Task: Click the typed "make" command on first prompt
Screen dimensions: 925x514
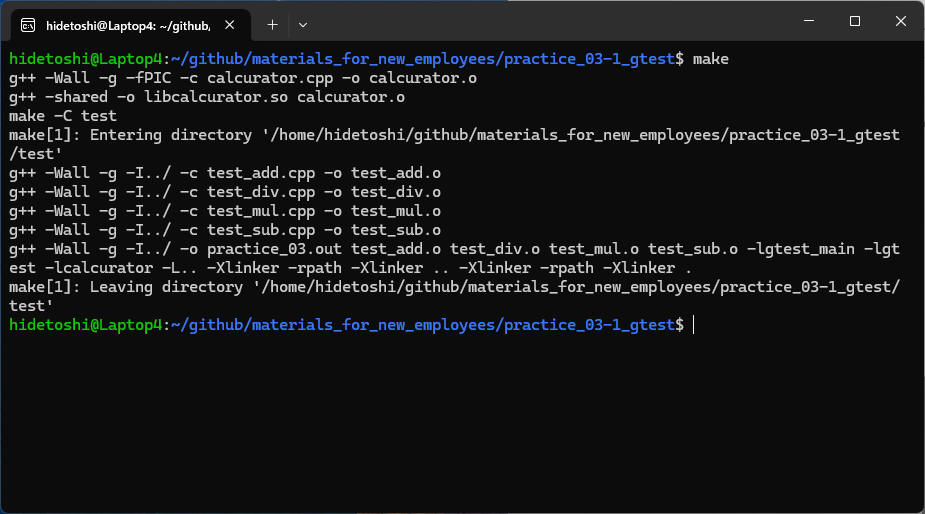Action: [x=711, y=59]
